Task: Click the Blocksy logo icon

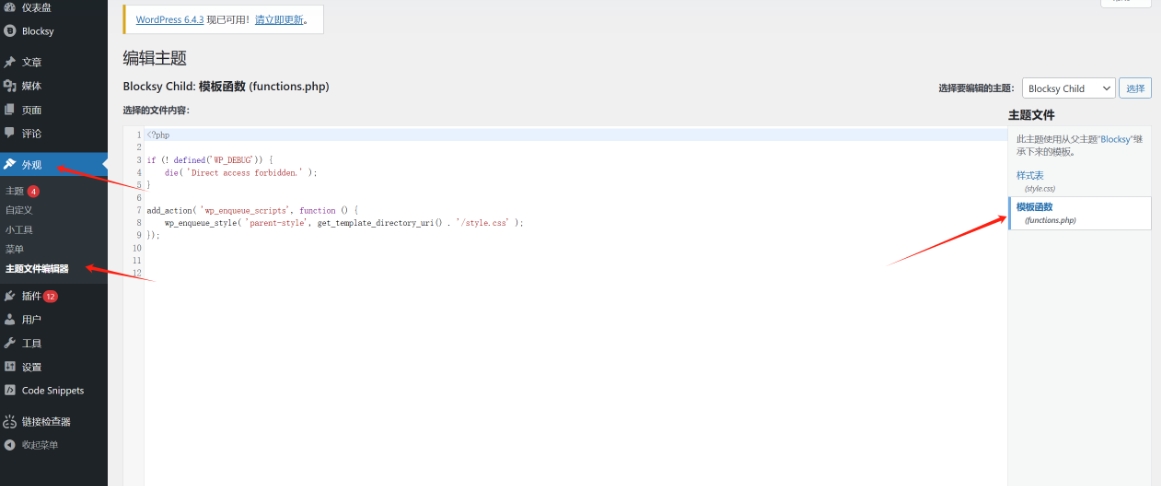Action: [10, 31]
